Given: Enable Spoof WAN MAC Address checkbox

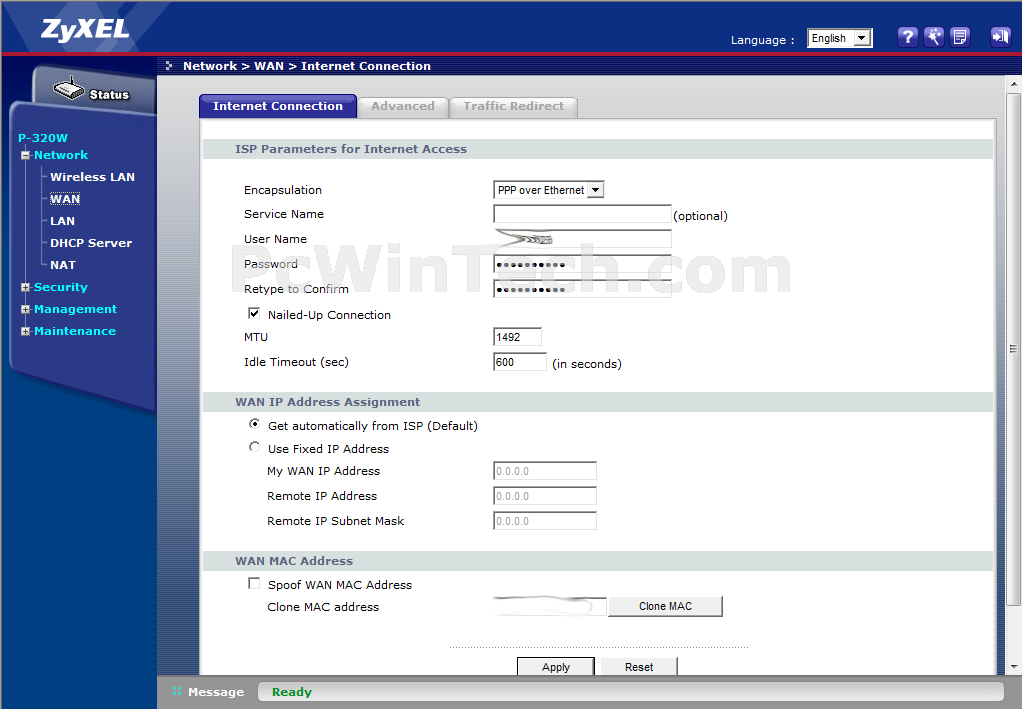Looking at the screenshot, I should pos(254,583).
